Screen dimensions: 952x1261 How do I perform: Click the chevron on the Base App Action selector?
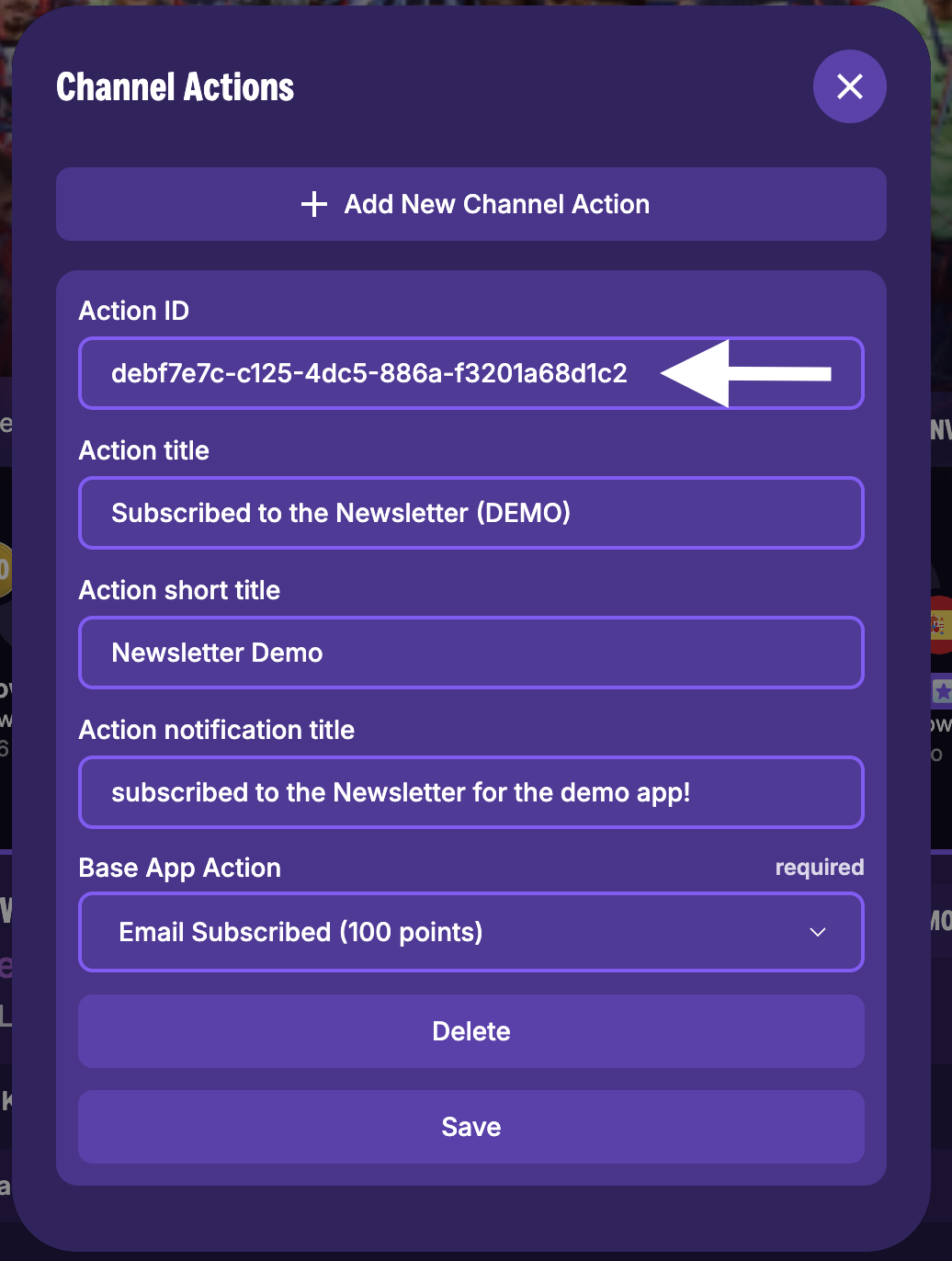coord(817,932)
